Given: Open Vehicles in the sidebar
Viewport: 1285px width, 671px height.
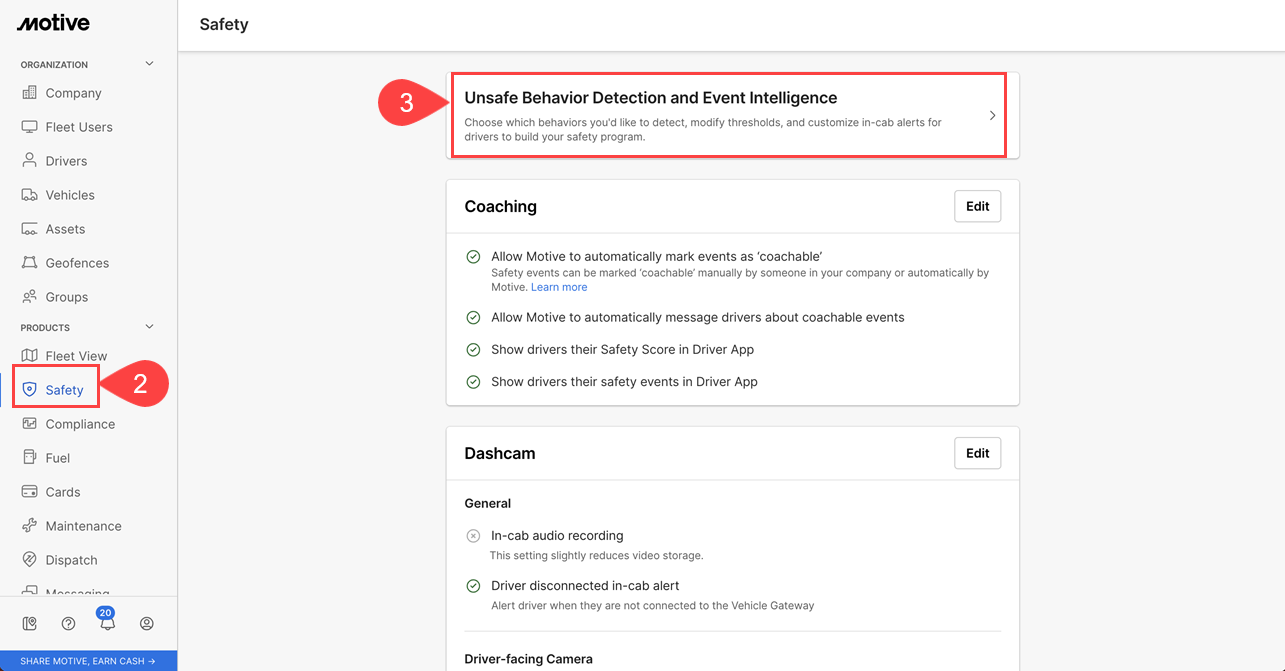Looking at the screenshot, I should pos(70,195).
